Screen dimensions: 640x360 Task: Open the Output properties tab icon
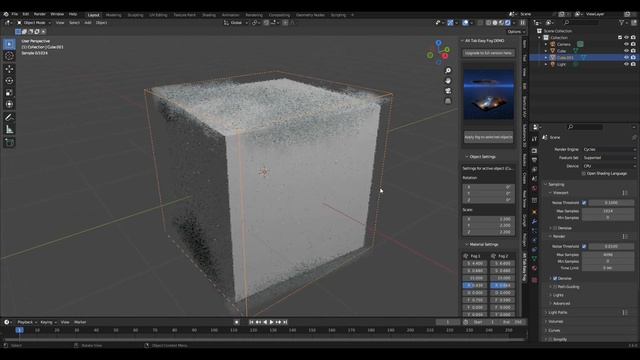[x=534, y=160]
